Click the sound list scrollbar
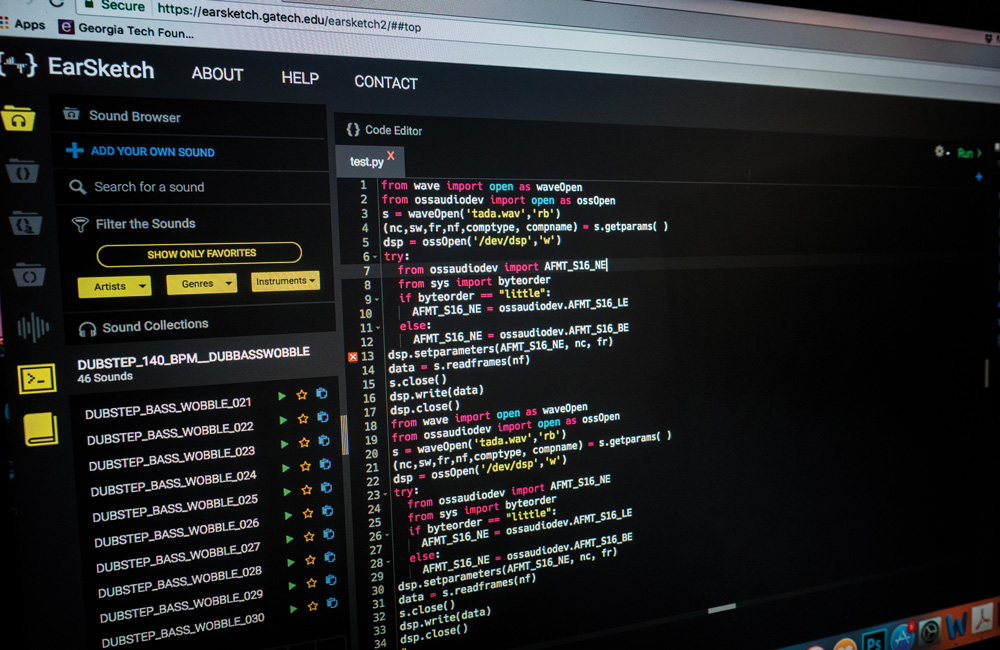The width and height of the screenshot is (1000, 650). pos(344,434)
